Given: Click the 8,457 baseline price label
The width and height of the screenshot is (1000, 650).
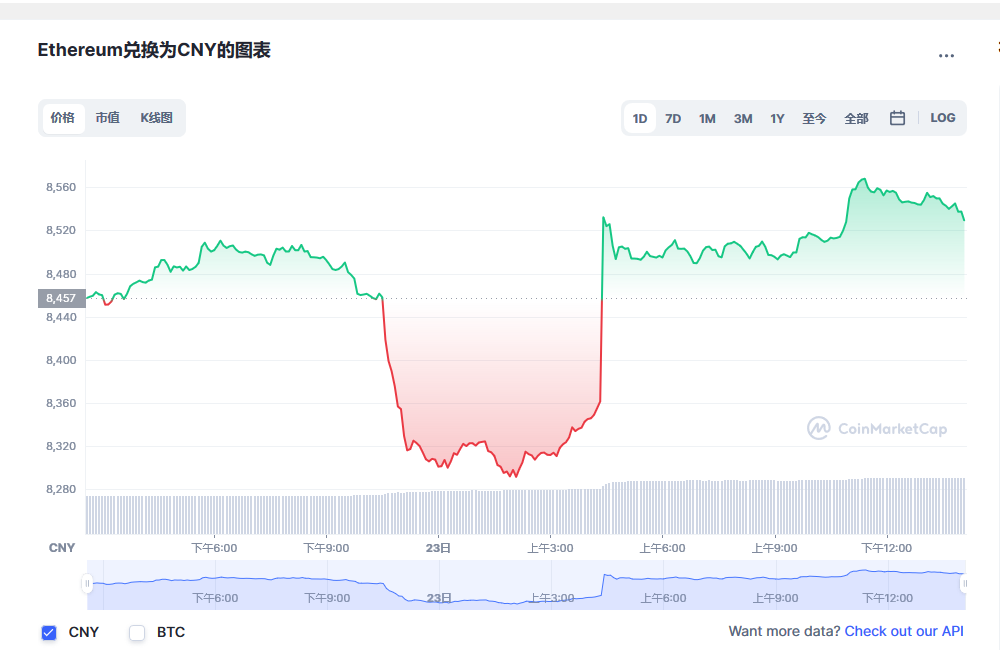Looking at the screenshot, I should point(61,298).
